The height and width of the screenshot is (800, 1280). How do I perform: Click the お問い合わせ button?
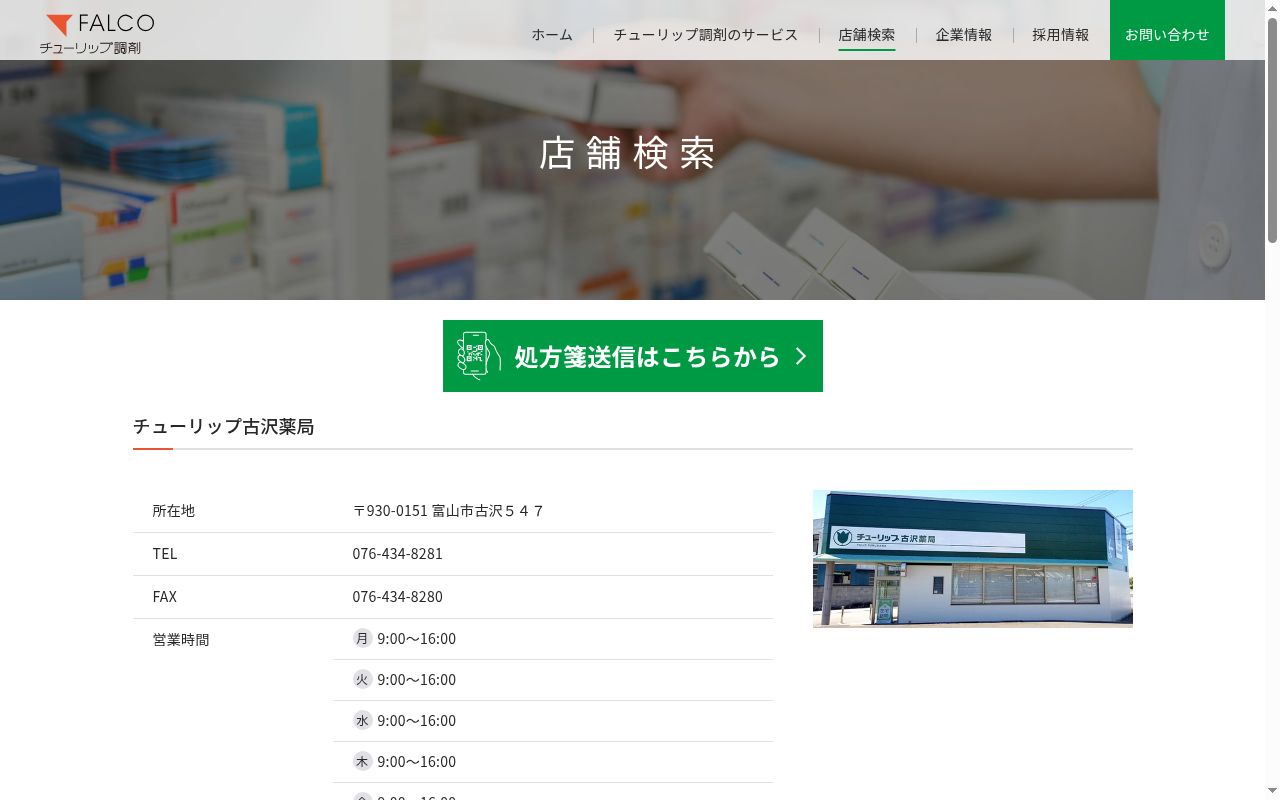[x=1167, y=30]
